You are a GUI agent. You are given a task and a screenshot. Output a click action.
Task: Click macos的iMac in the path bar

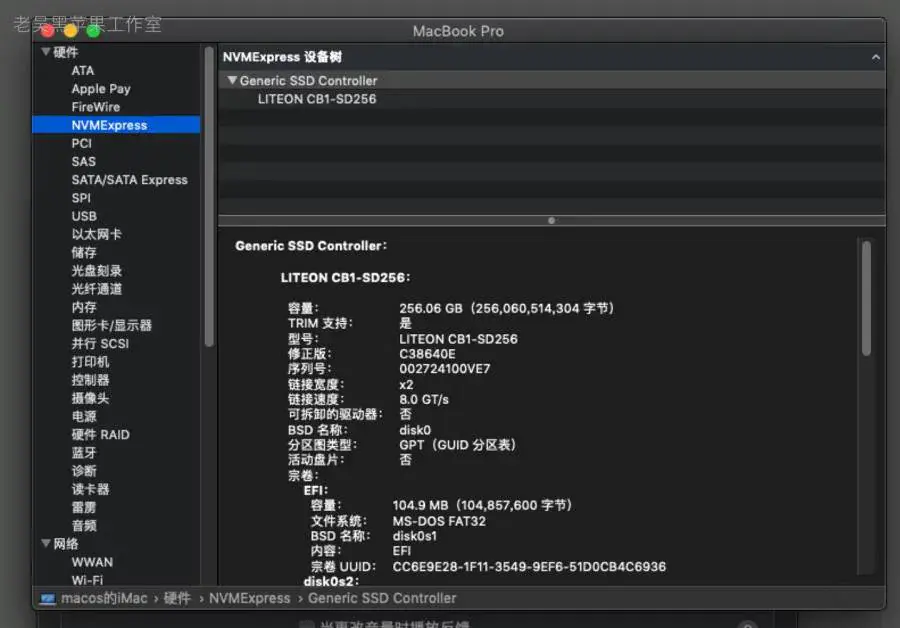(x=104, y=598)
